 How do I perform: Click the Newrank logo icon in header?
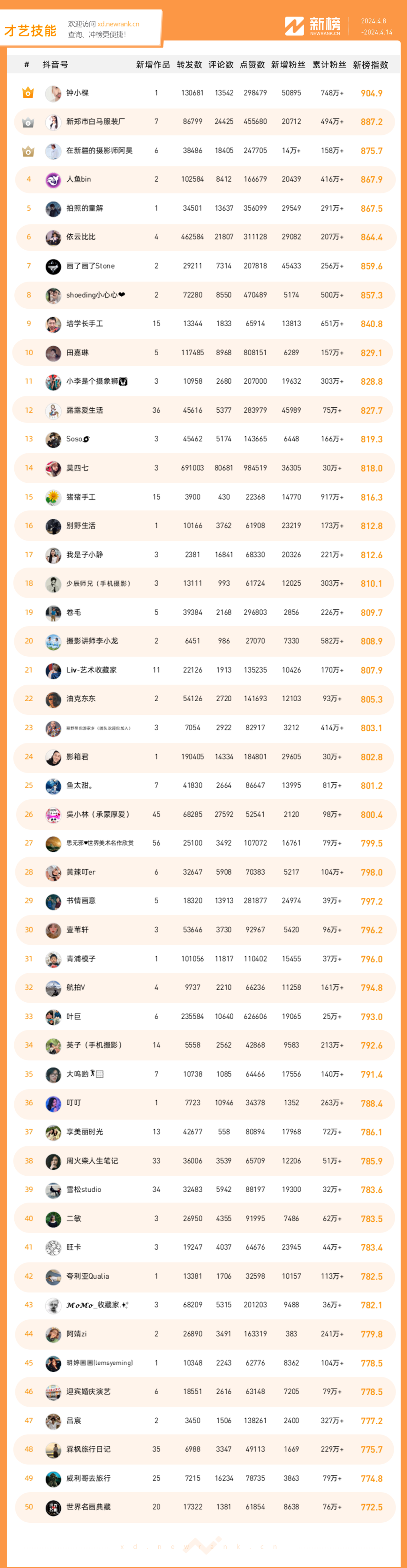[x=294, y=26]
